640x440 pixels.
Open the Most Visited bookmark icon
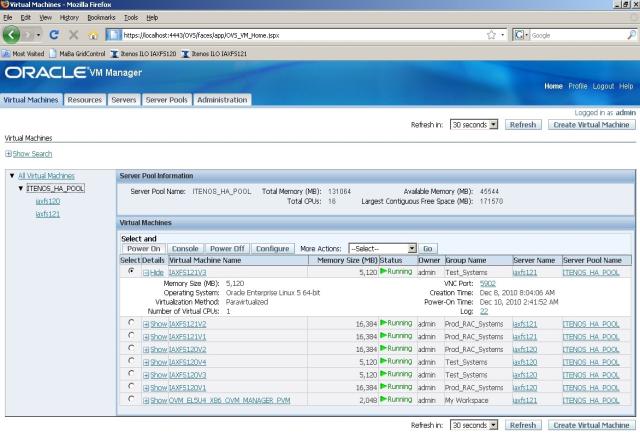pos(6,53)
